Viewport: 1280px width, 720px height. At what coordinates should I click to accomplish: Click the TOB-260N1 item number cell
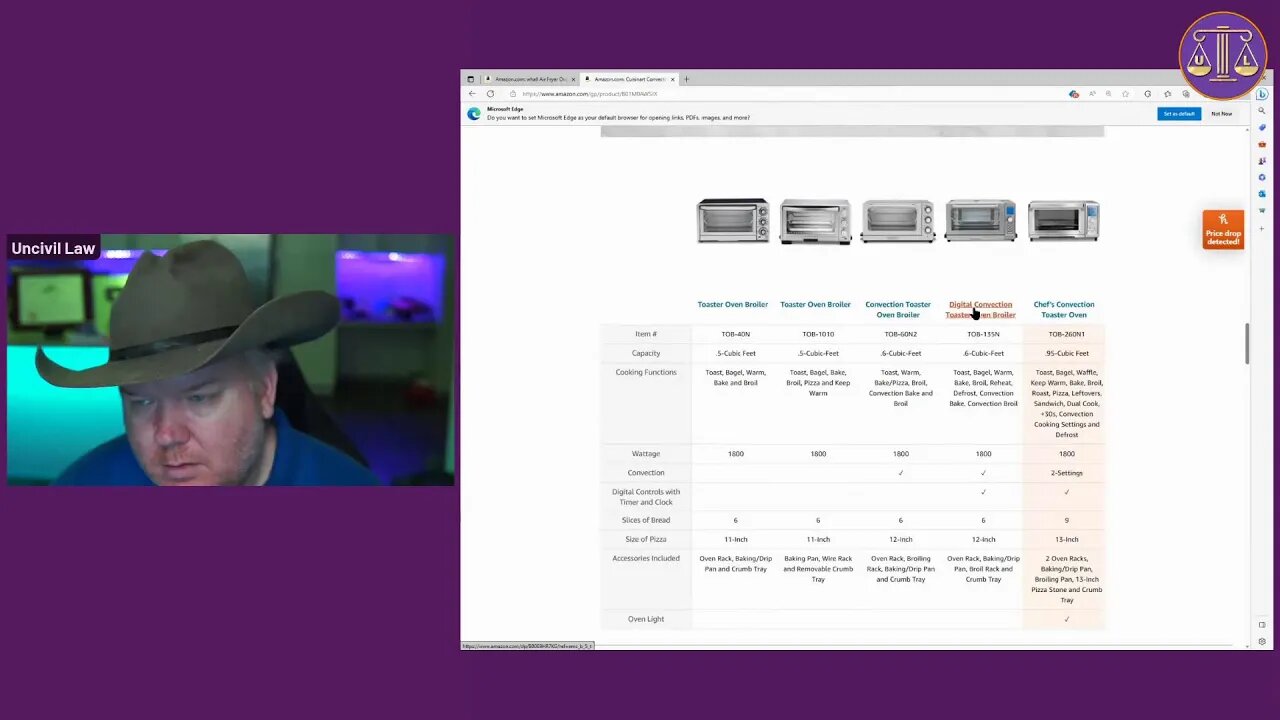[x=1067, y=334]
